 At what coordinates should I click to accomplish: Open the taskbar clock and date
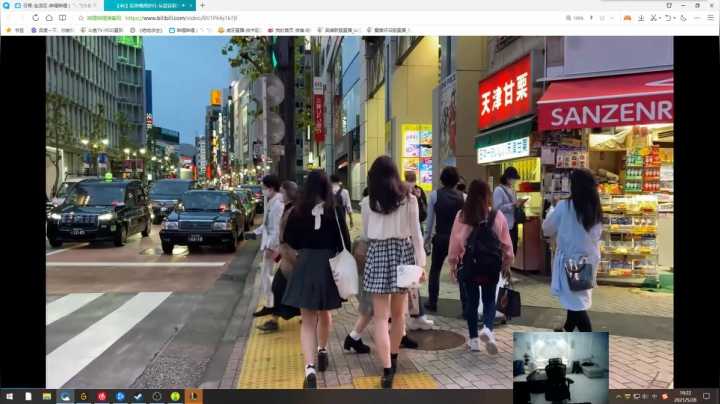tap(686, 396)
